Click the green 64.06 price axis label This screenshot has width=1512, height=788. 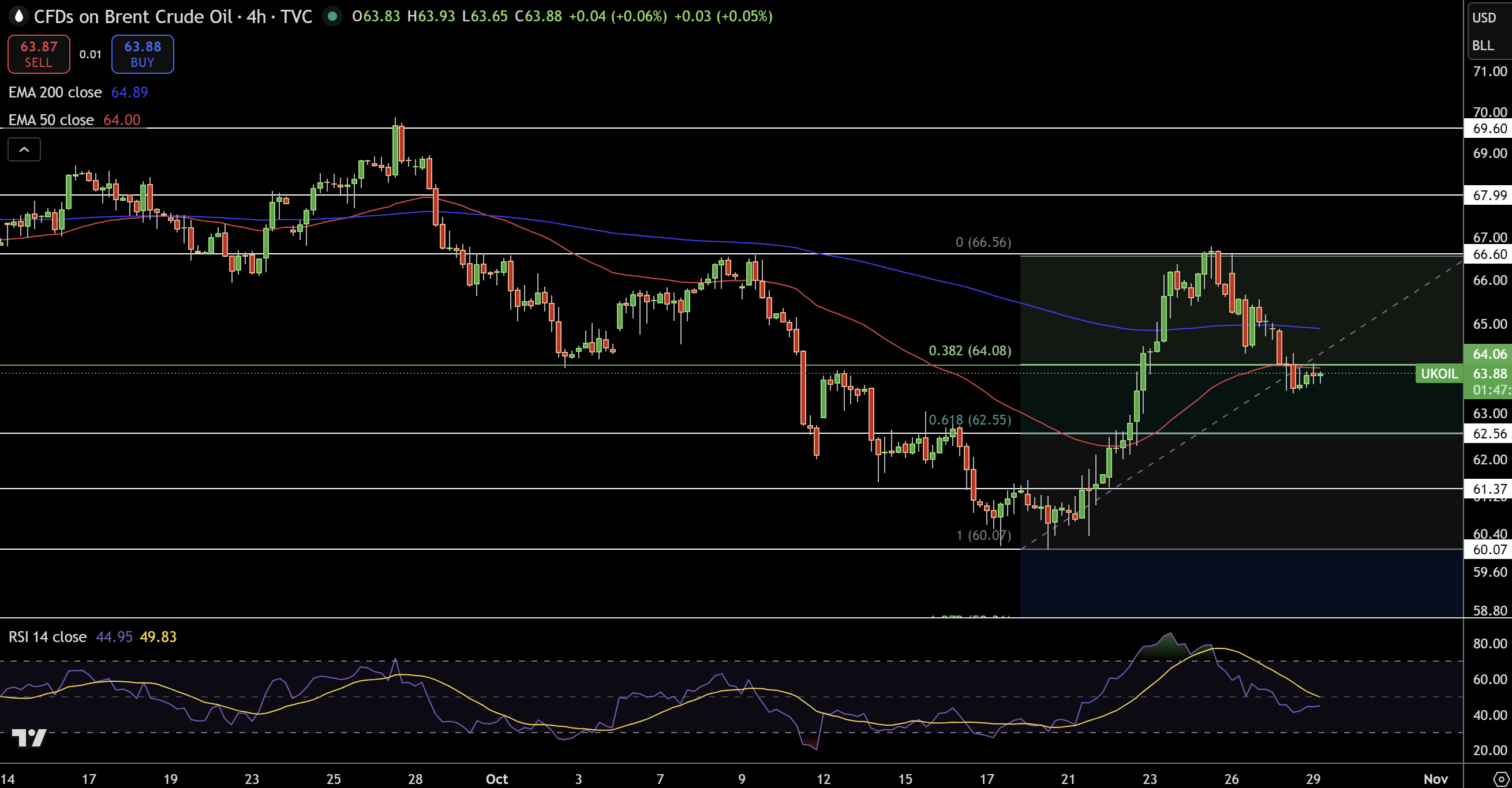pyautogui.click(x=1489, y=354)
